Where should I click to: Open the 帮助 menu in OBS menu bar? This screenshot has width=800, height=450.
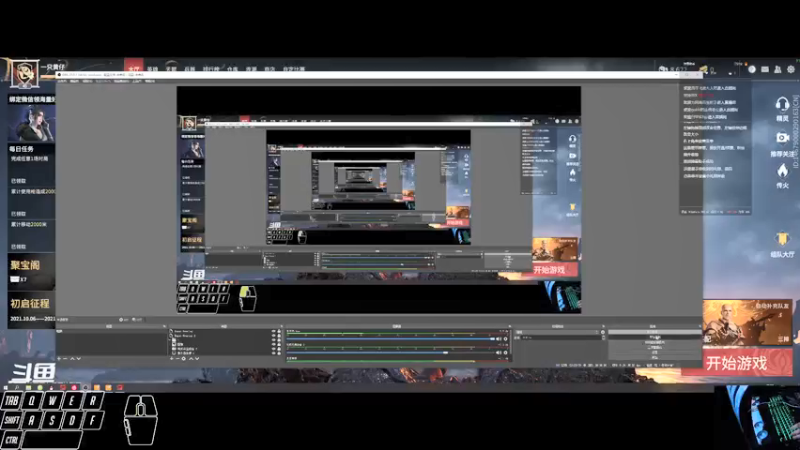(x=149, y=81)
